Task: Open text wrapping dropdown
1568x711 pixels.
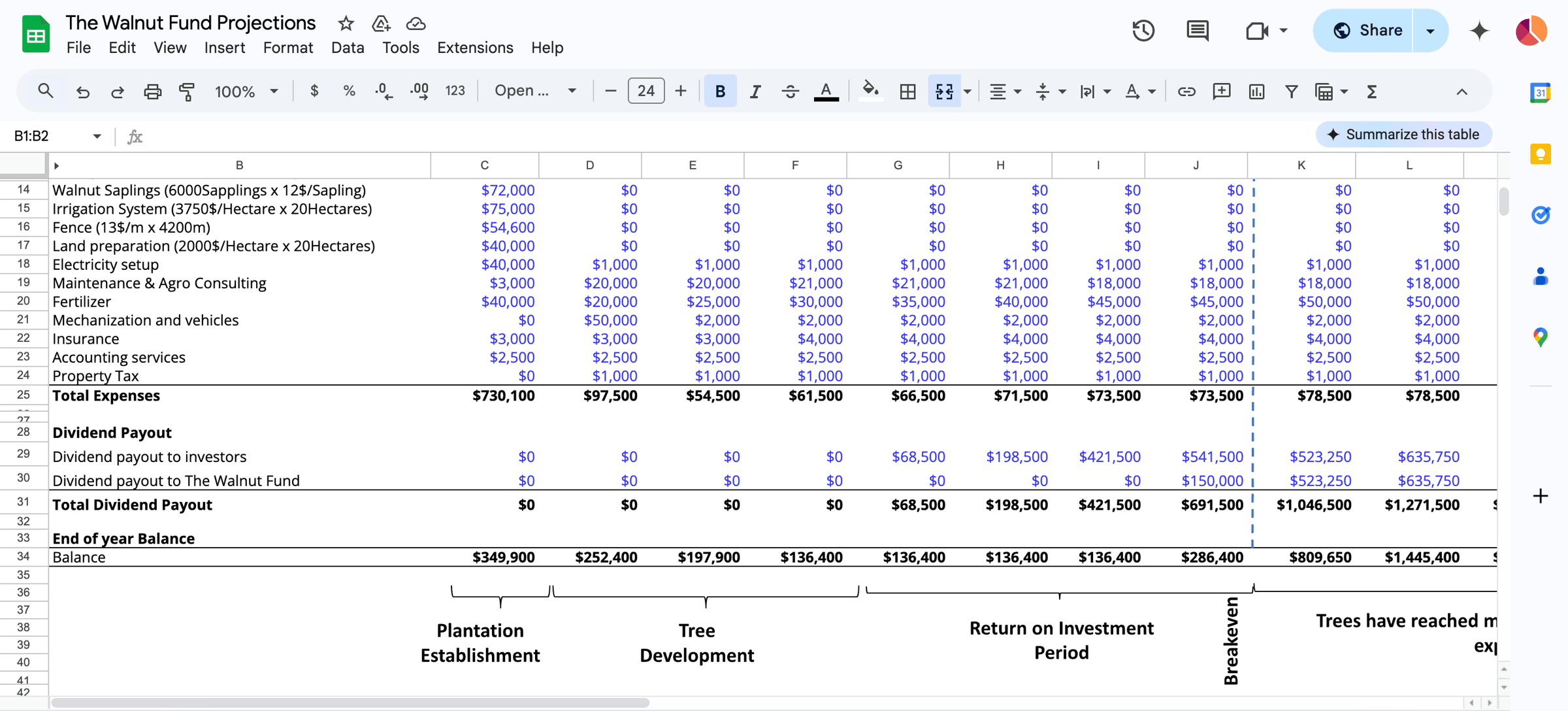Action: tap(1095, 91)
